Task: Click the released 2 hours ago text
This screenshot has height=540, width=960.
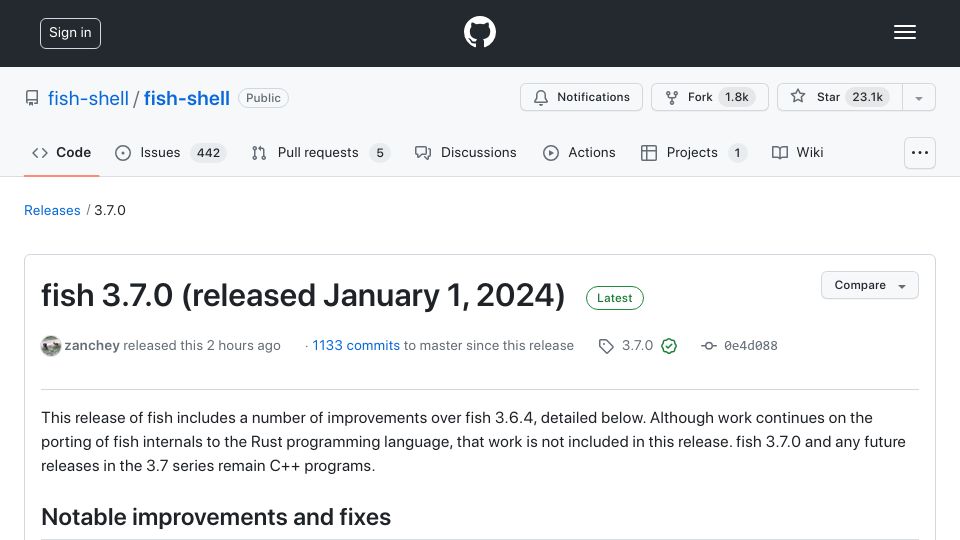Action: click(x=202, y=345)
